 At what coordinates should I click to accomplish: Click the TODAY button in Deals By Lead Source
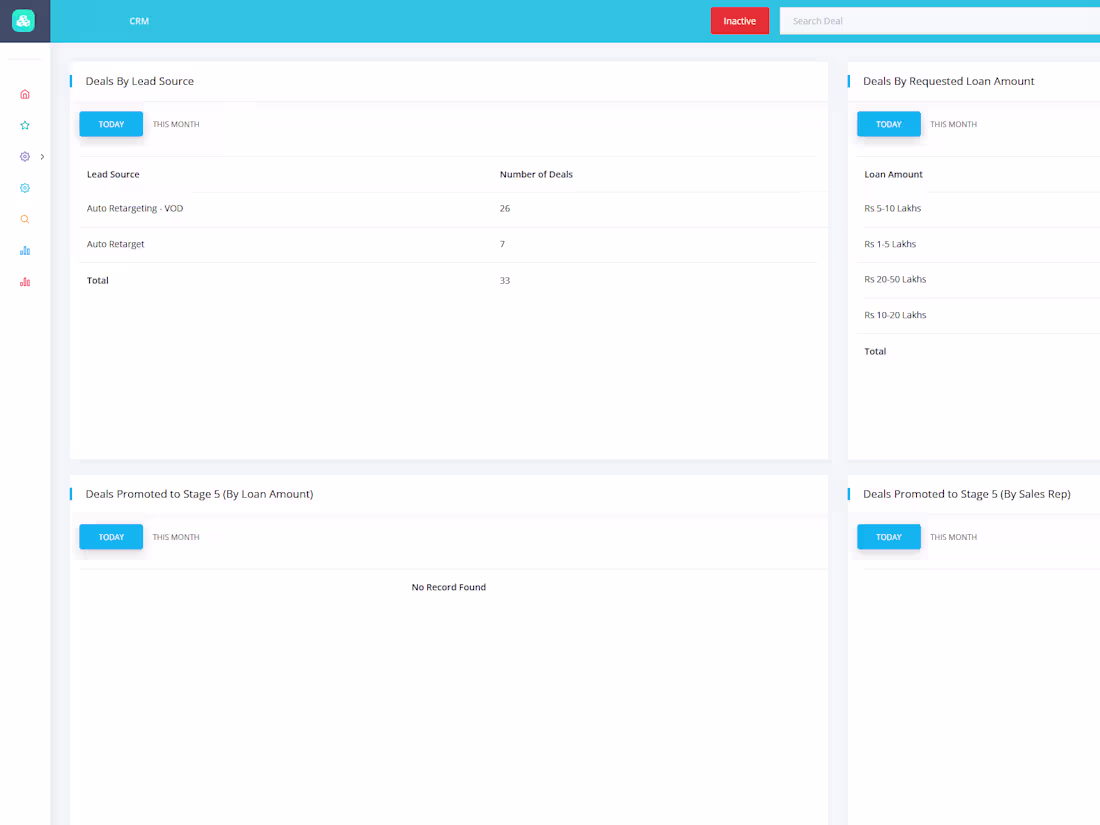(x=111, y=124)
